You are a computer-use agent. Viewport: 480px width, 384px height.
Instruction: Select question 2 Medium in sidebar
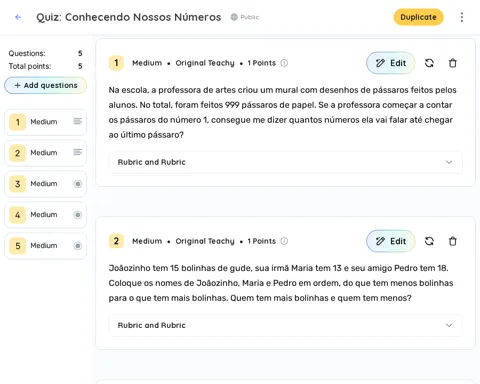pyautogui.click(x=45, y=153)
